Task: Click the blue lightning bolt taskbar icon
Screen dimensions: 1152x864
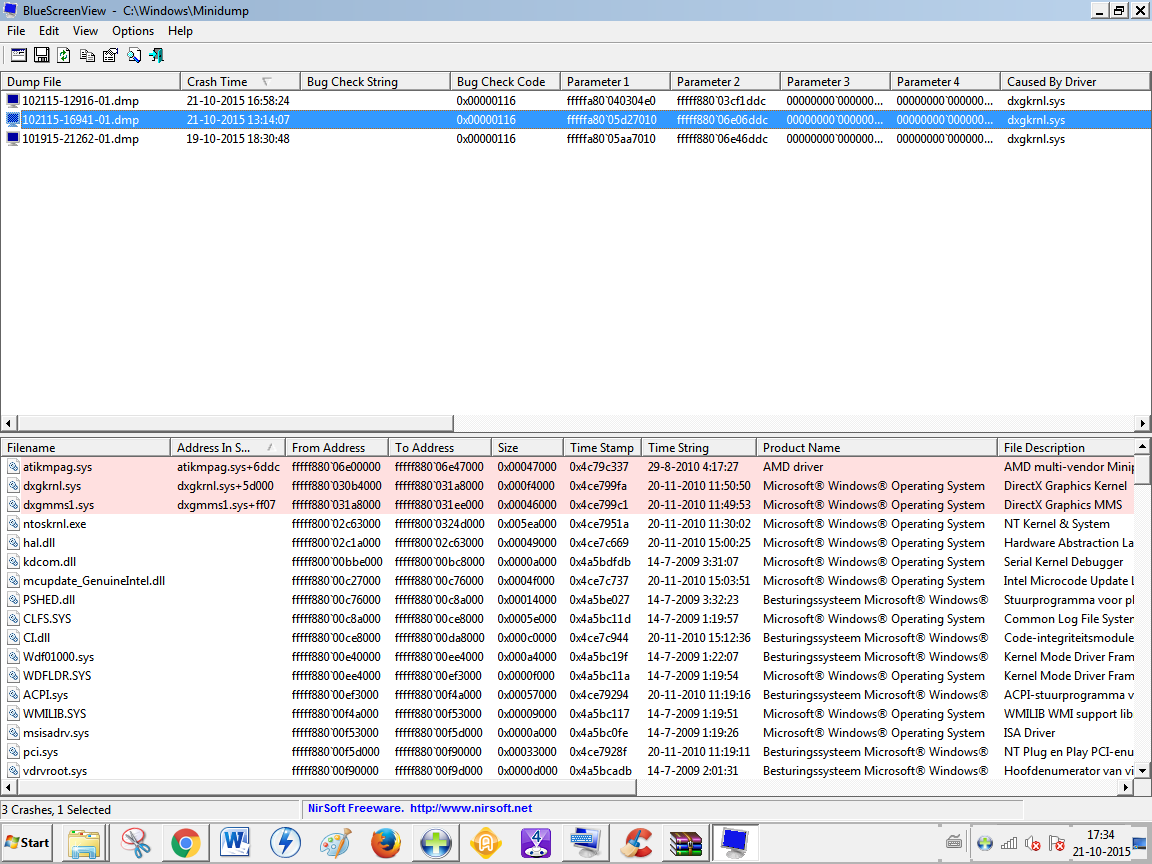Action: [x=285, y=843]
